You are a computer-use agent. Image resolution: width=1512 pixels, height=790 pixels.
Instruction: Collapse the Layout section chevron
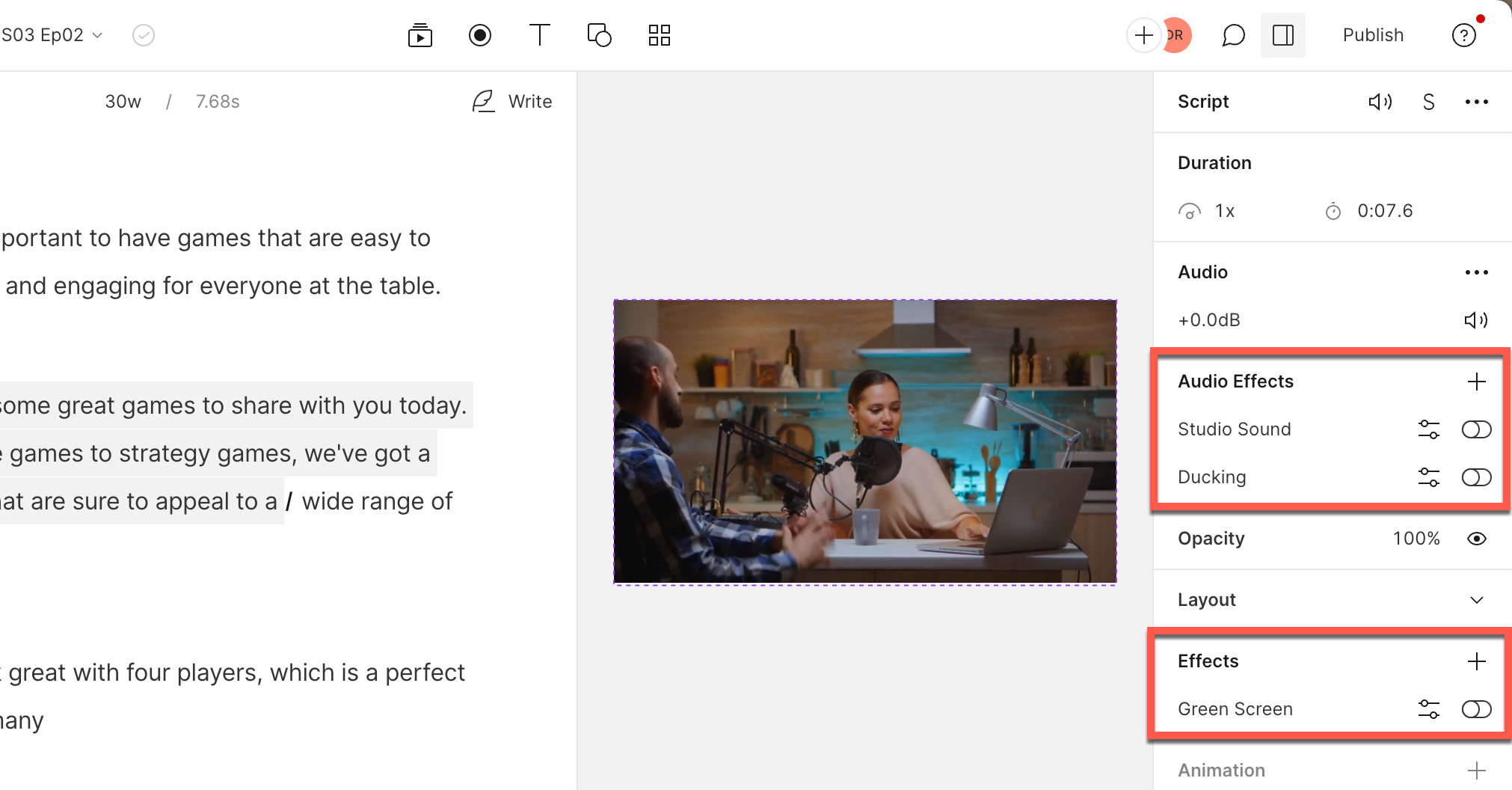tap(1476, 599)
